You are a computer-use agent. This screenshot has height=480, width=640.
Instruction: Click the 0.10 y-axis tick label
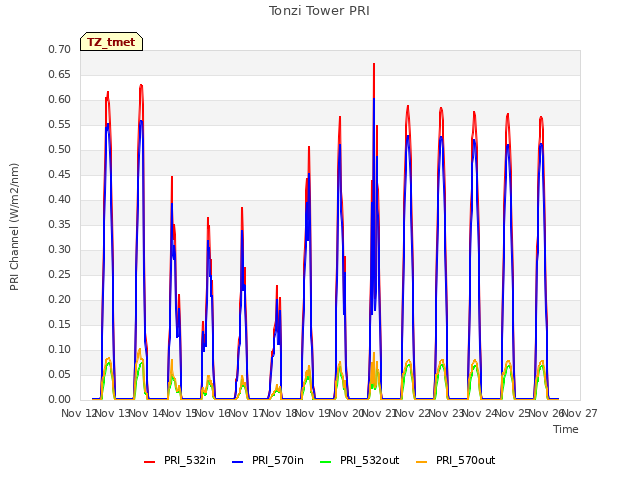click(59, 349)
